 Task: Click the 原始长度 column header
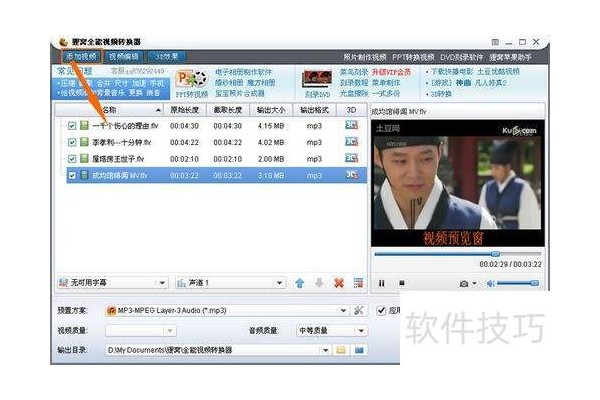point(184,110)
